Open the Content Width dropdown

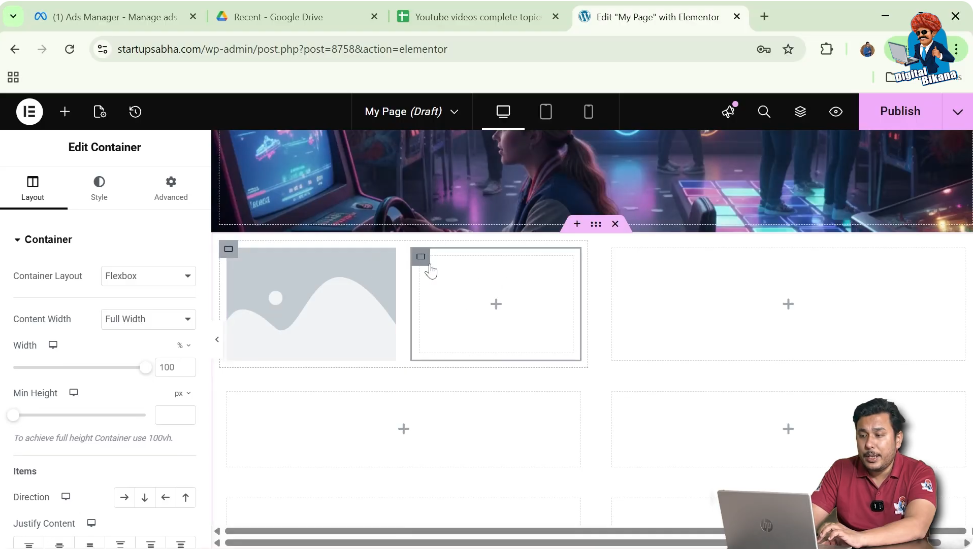[148, 319]
